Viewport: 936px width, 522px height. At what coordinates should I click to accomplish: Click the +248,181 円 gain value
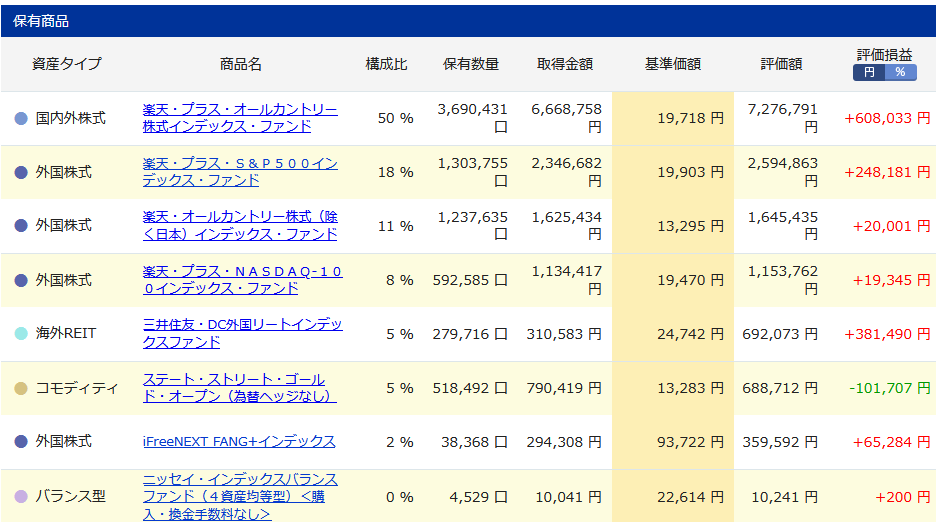click(887, 172)
